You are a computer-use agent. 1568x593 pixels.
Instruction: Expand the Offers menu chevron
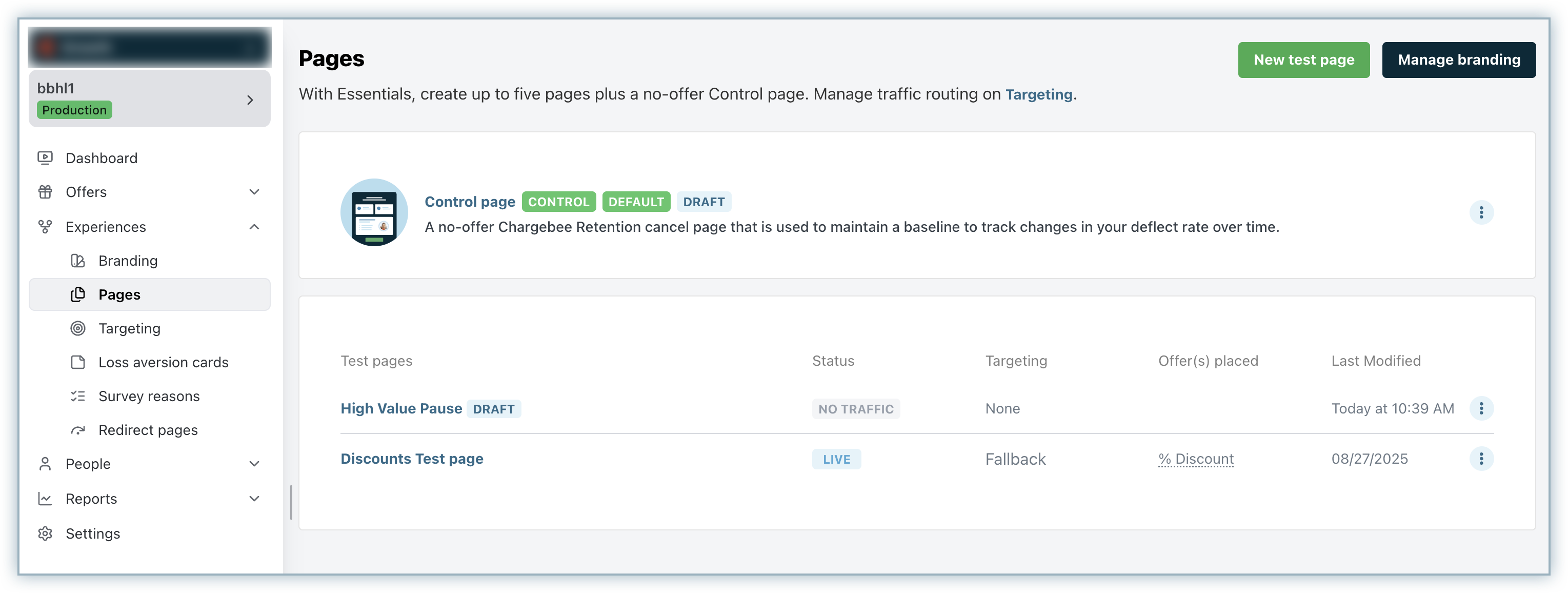click(254, 192)
